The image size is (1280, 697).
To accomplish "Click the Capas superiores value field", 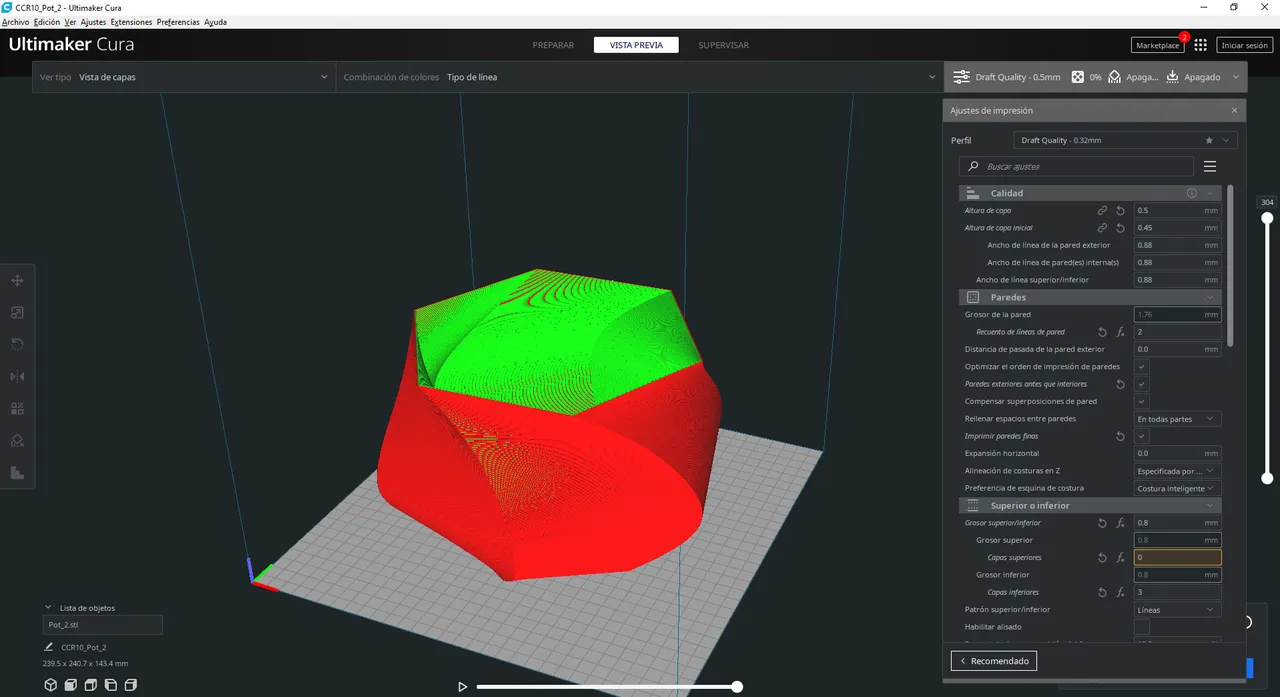I will tap(1177, 558).
